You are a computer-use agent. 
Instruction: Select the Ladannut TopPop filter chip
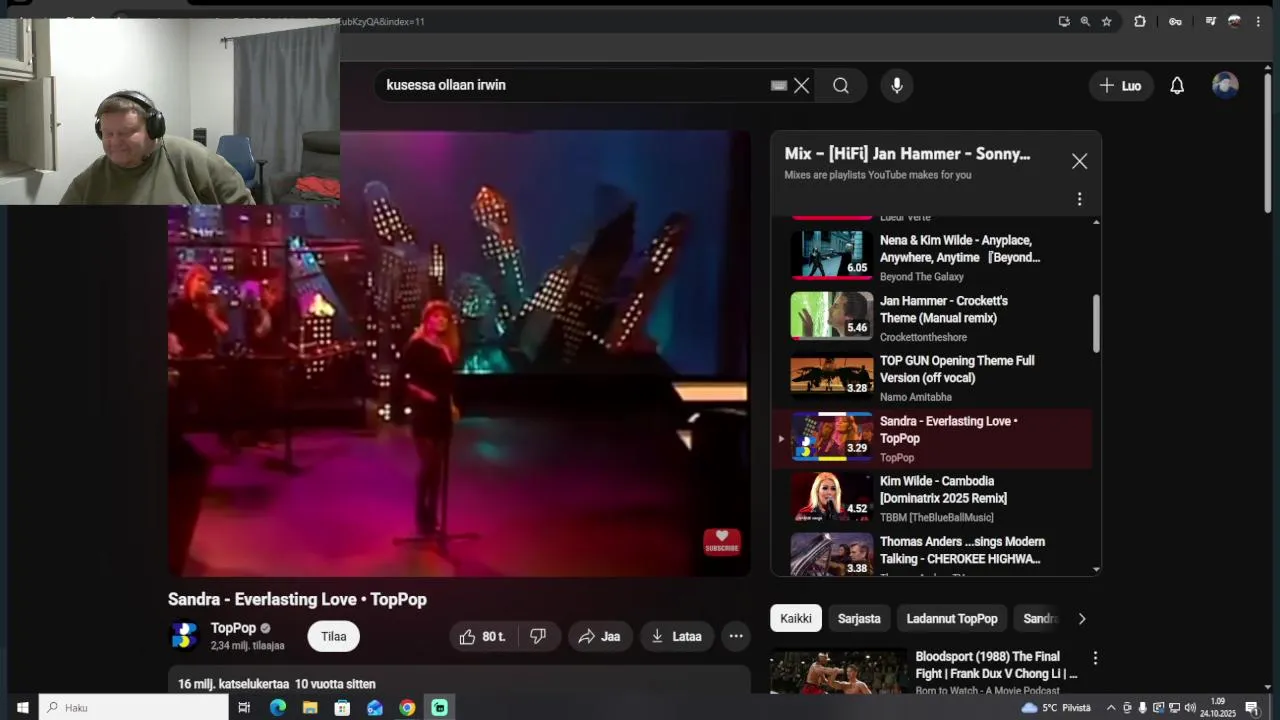[x=952, y=619]
